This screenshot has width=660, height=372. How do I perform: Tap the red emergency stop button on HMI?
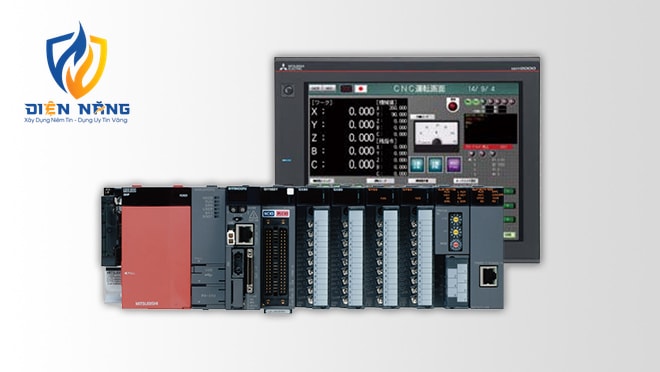pyautogui.click(x=453, y=105)
